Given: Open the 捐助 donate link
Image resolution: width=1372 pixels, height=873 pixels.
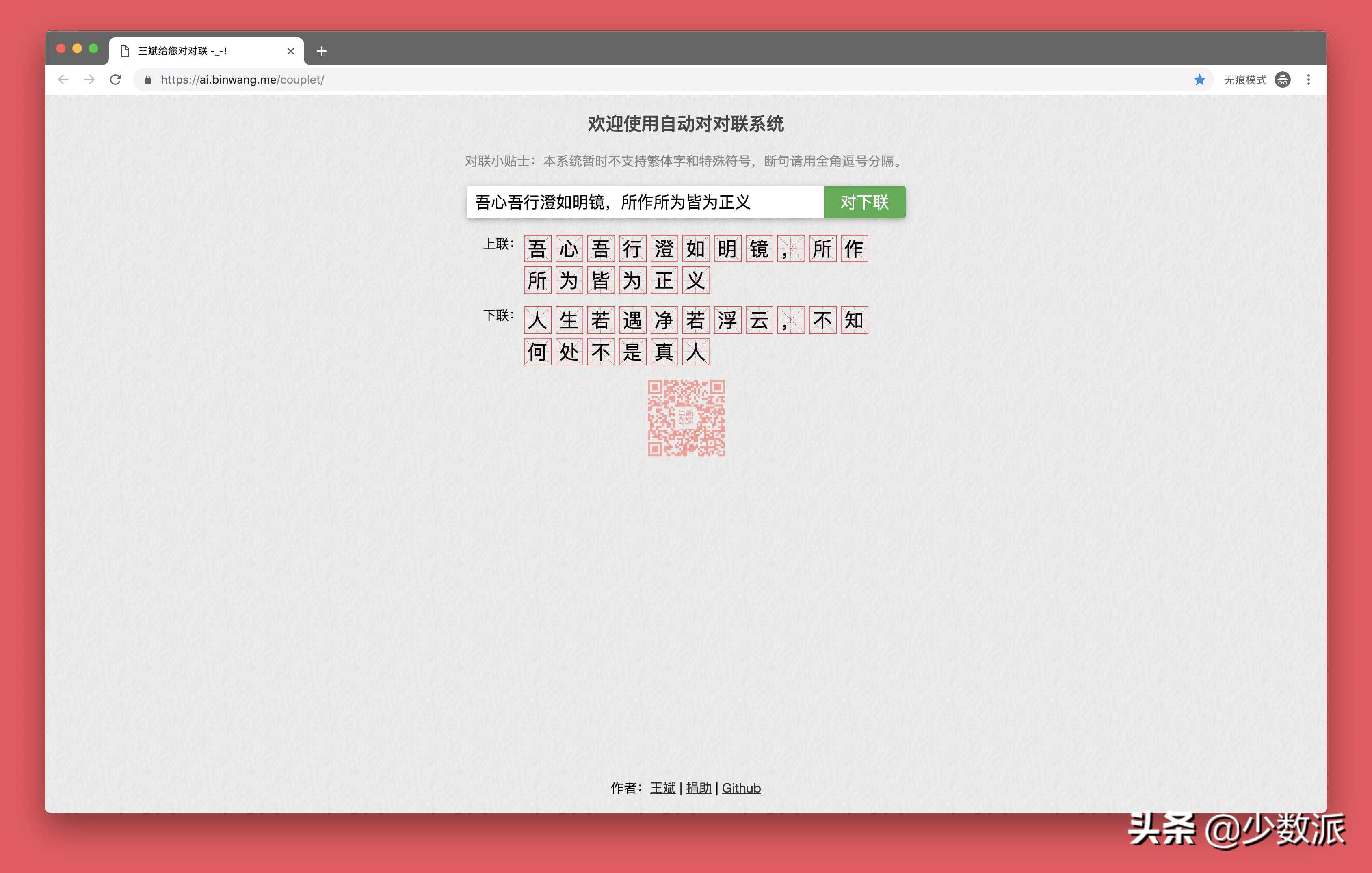Looking at the screenshot, I should click(699, 788).
